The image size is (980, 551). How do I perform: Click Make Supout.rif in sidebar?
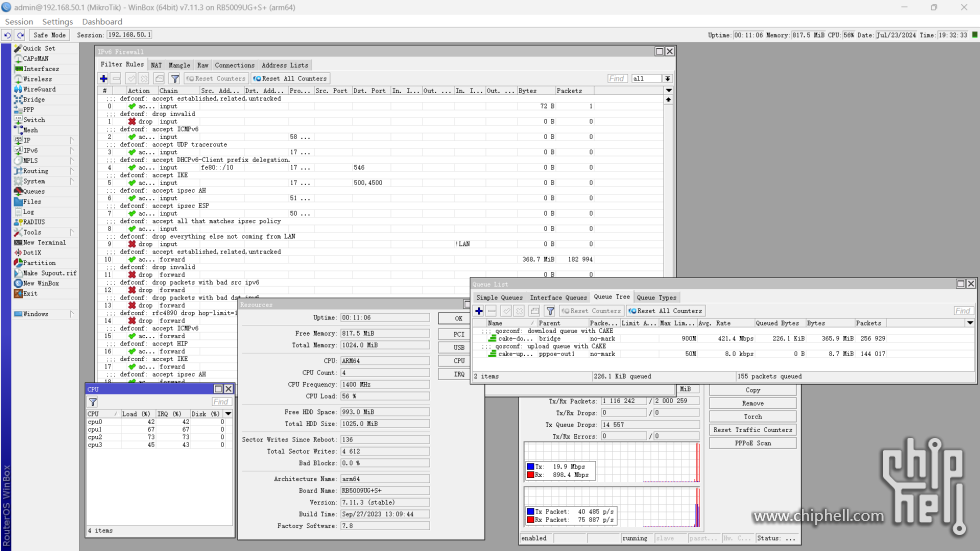click(x=49, y=273)
